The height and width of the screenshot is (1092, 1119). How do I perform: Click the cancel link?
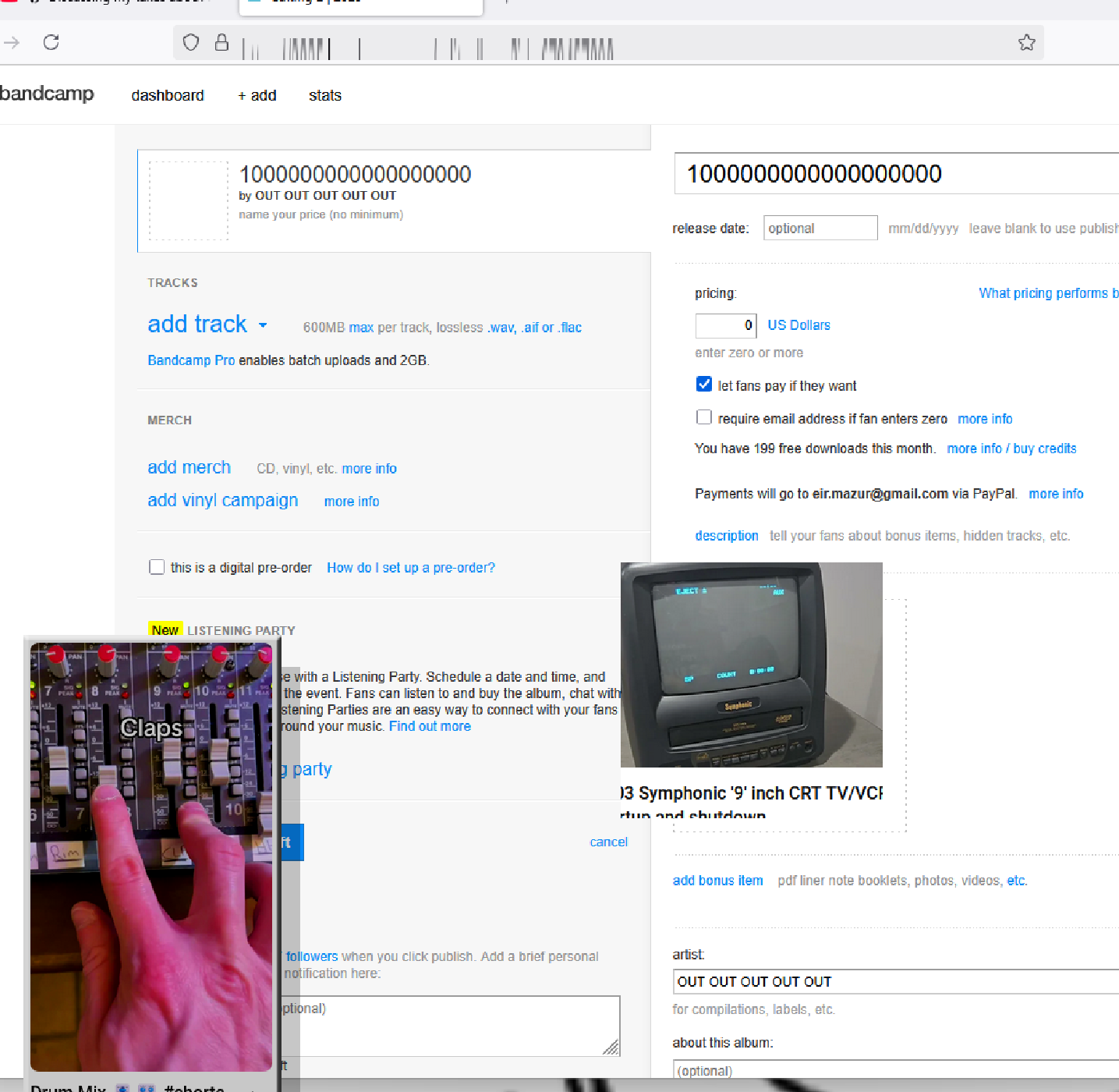[x=608, y=842]
